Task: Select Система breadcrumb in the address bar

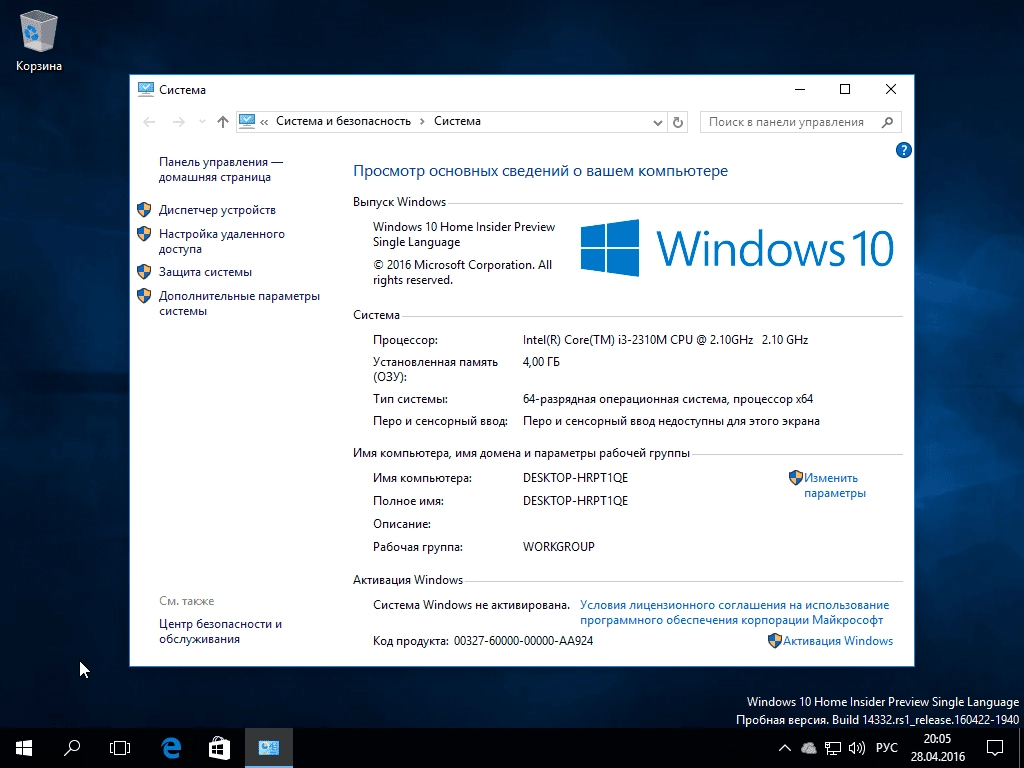Action: (x=457, y=121)
